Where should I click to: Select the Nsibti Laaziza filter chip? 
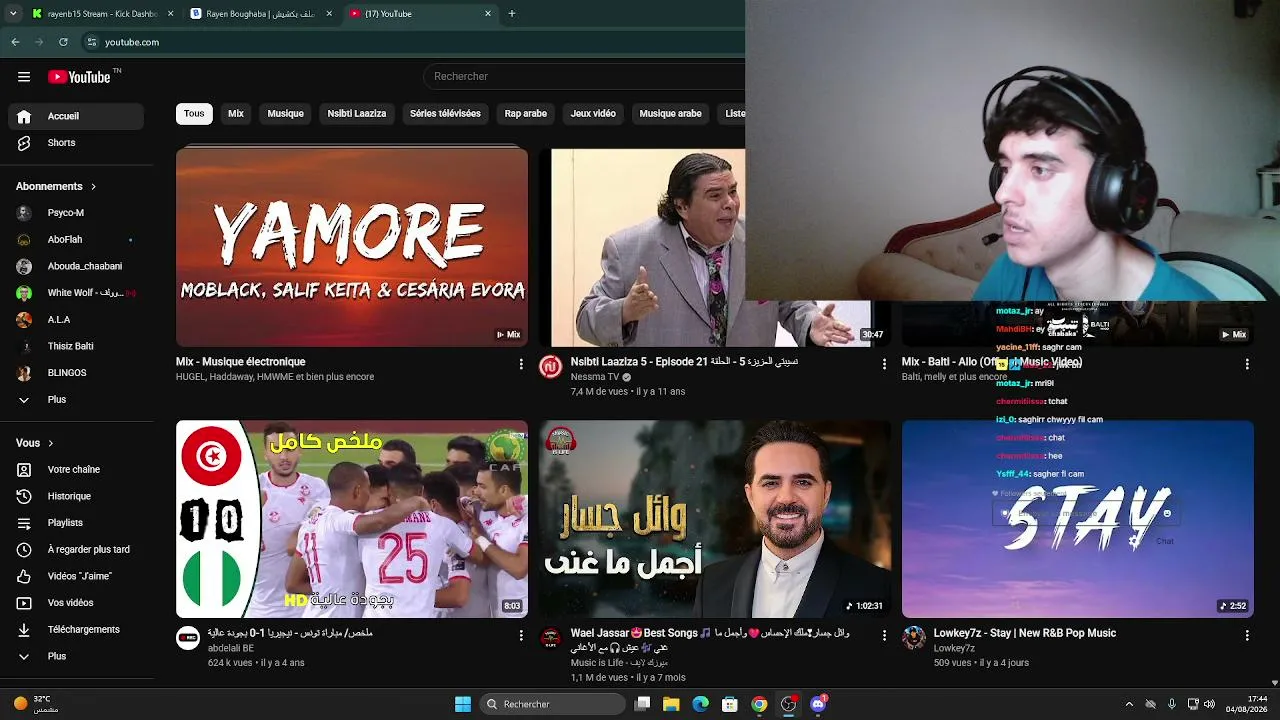pos(357,114)
